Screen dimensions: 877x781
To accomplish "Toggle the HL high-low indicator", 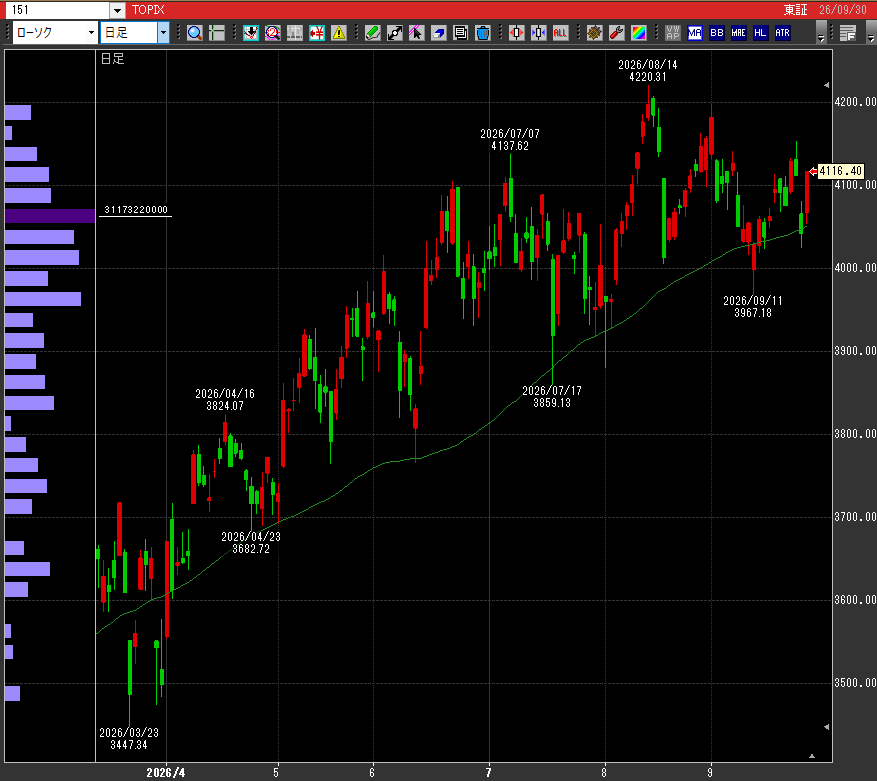I will (760, 33).
